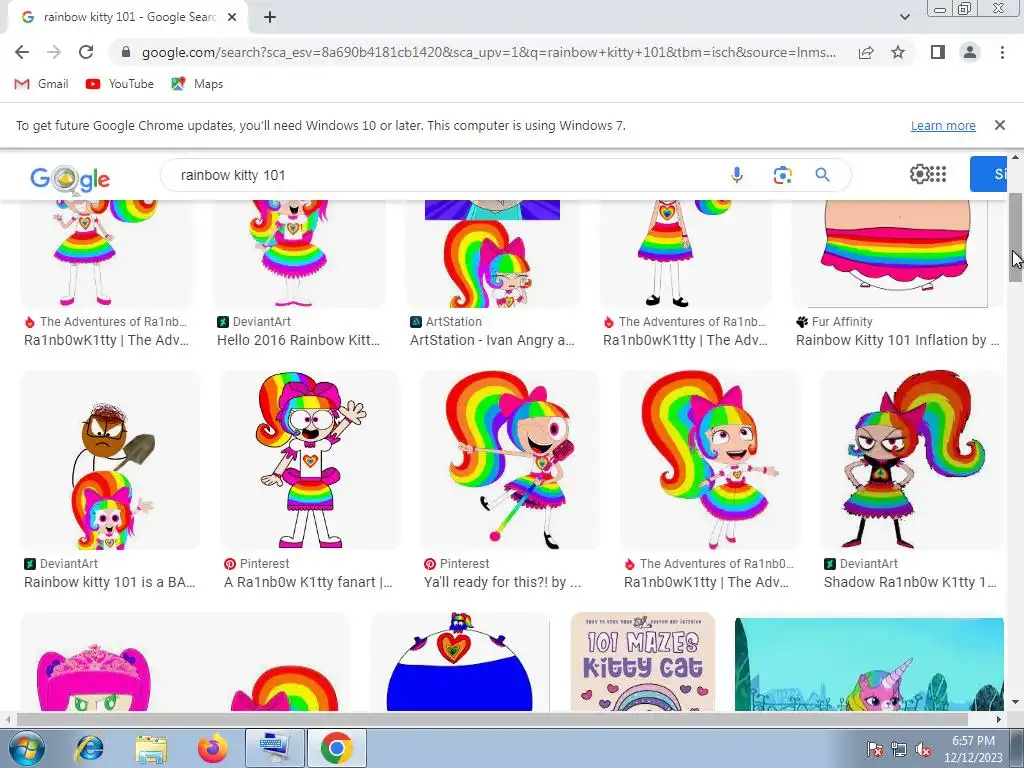Click the vertical page scrollbar thumb

1015,238
